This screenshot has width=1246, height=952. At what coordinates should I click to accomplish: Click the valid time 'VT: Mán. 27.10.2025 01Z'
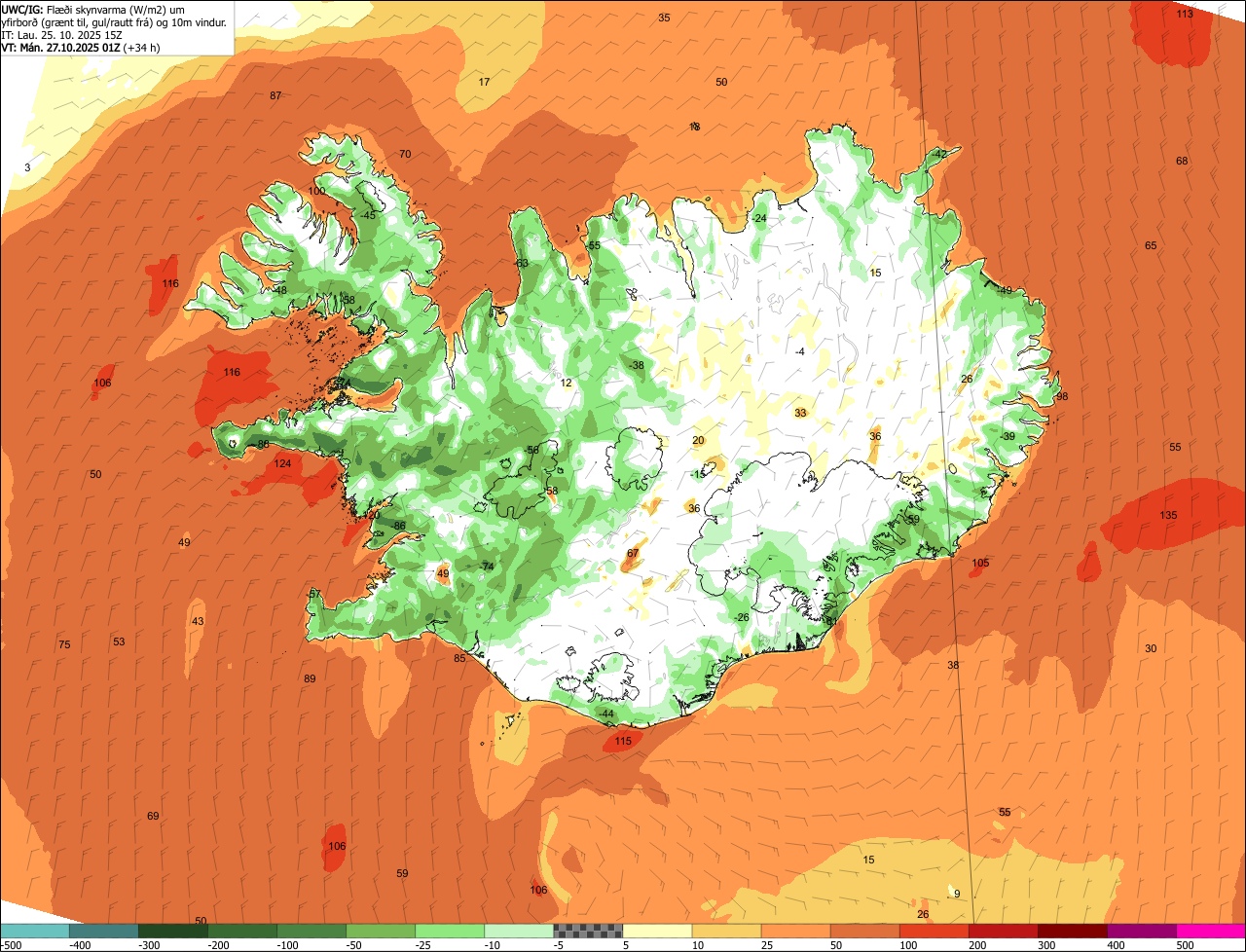tap(60, 47)
